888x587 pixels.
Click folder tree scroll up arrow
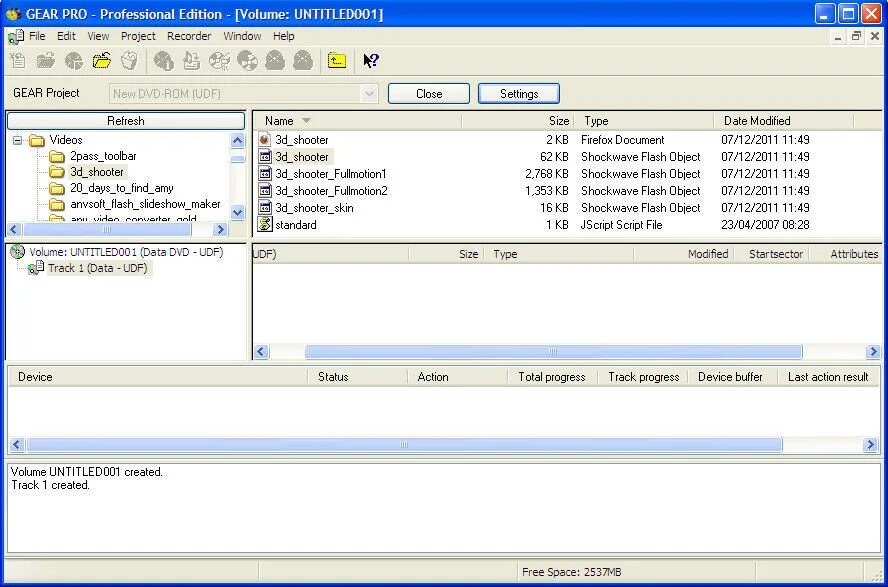238,140
